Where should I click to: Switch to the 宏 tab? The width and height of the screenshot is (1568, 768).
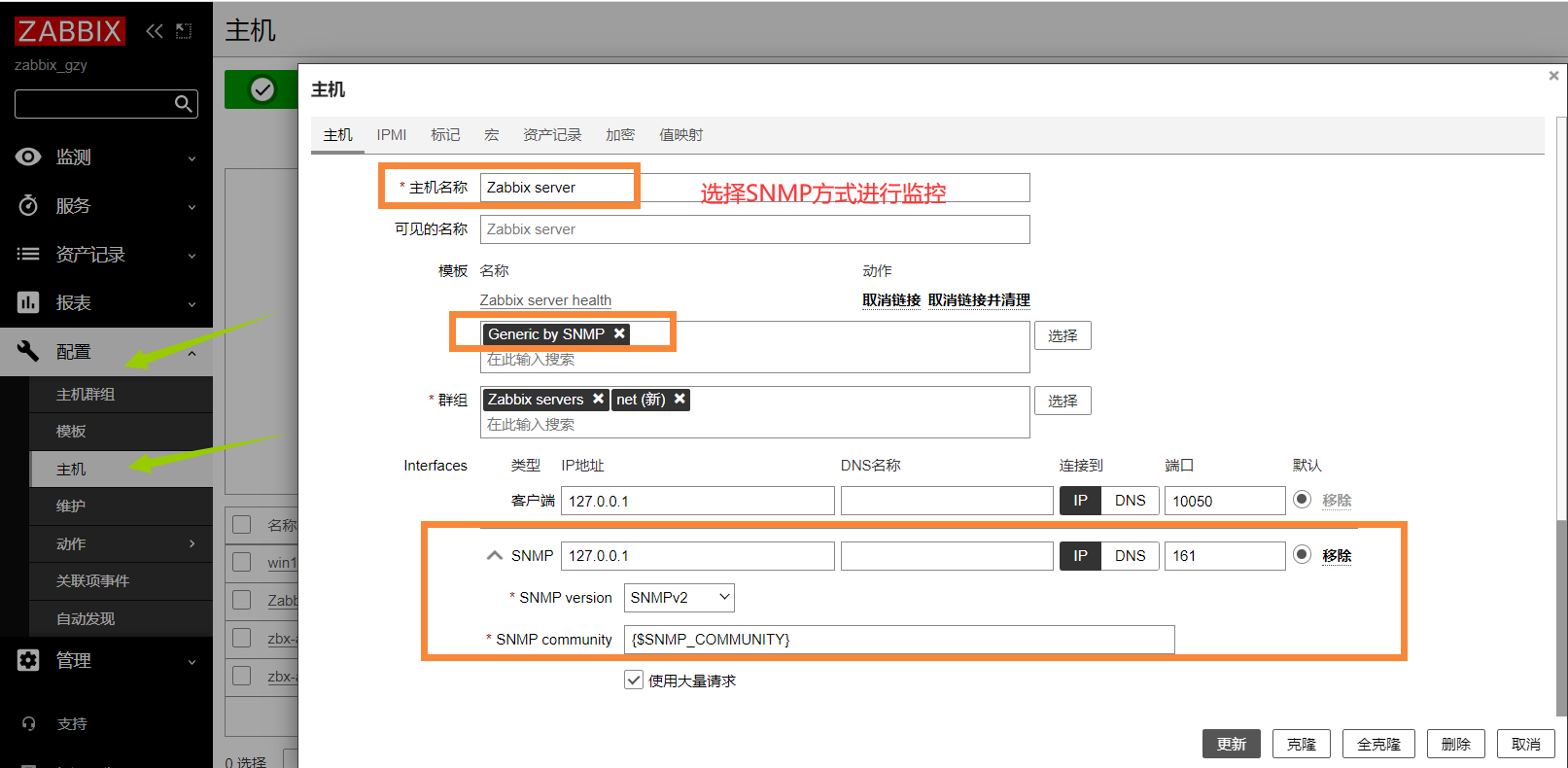click(x=492, y=135)
